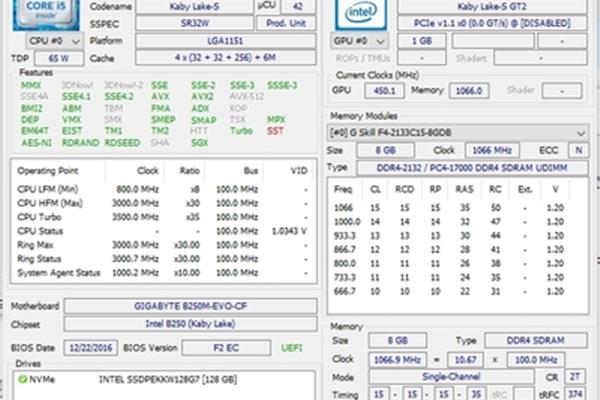This screenshot has height=400, width=600.
Task: Click the 10.67 memory multiplier field
Action: (465, 360)
